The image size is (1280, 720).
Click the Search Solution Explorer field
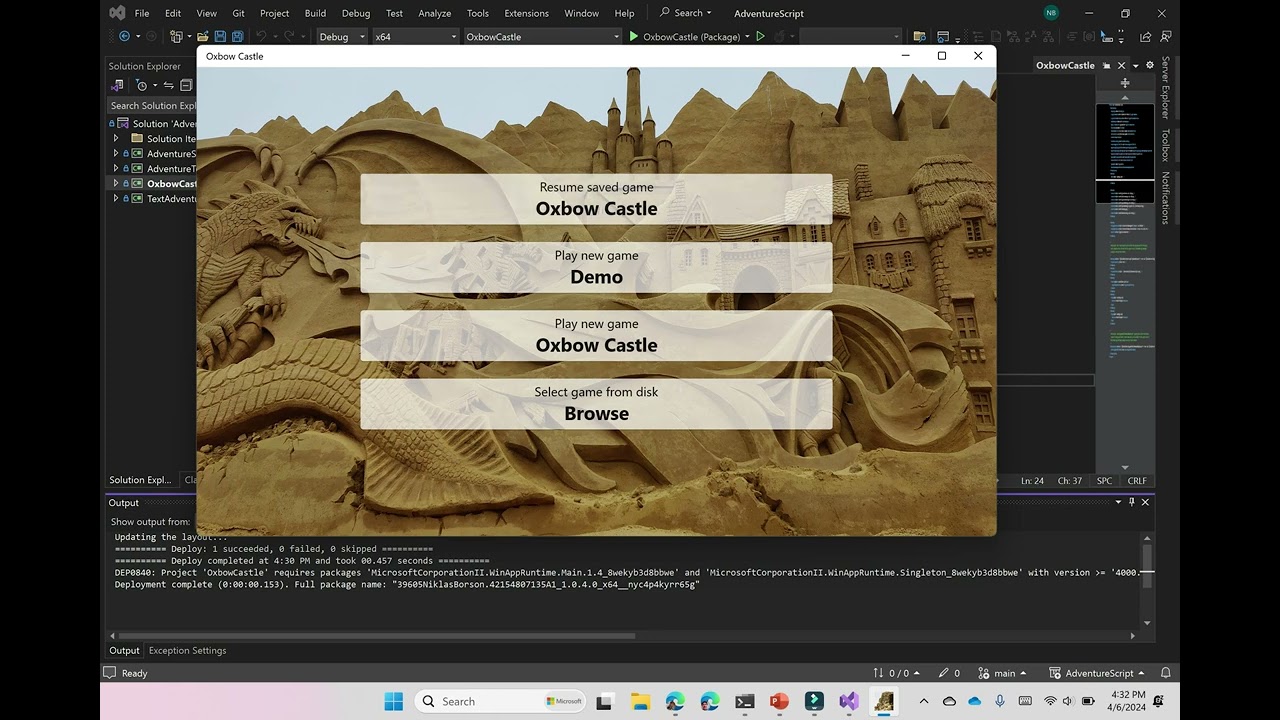pos(152,105)
